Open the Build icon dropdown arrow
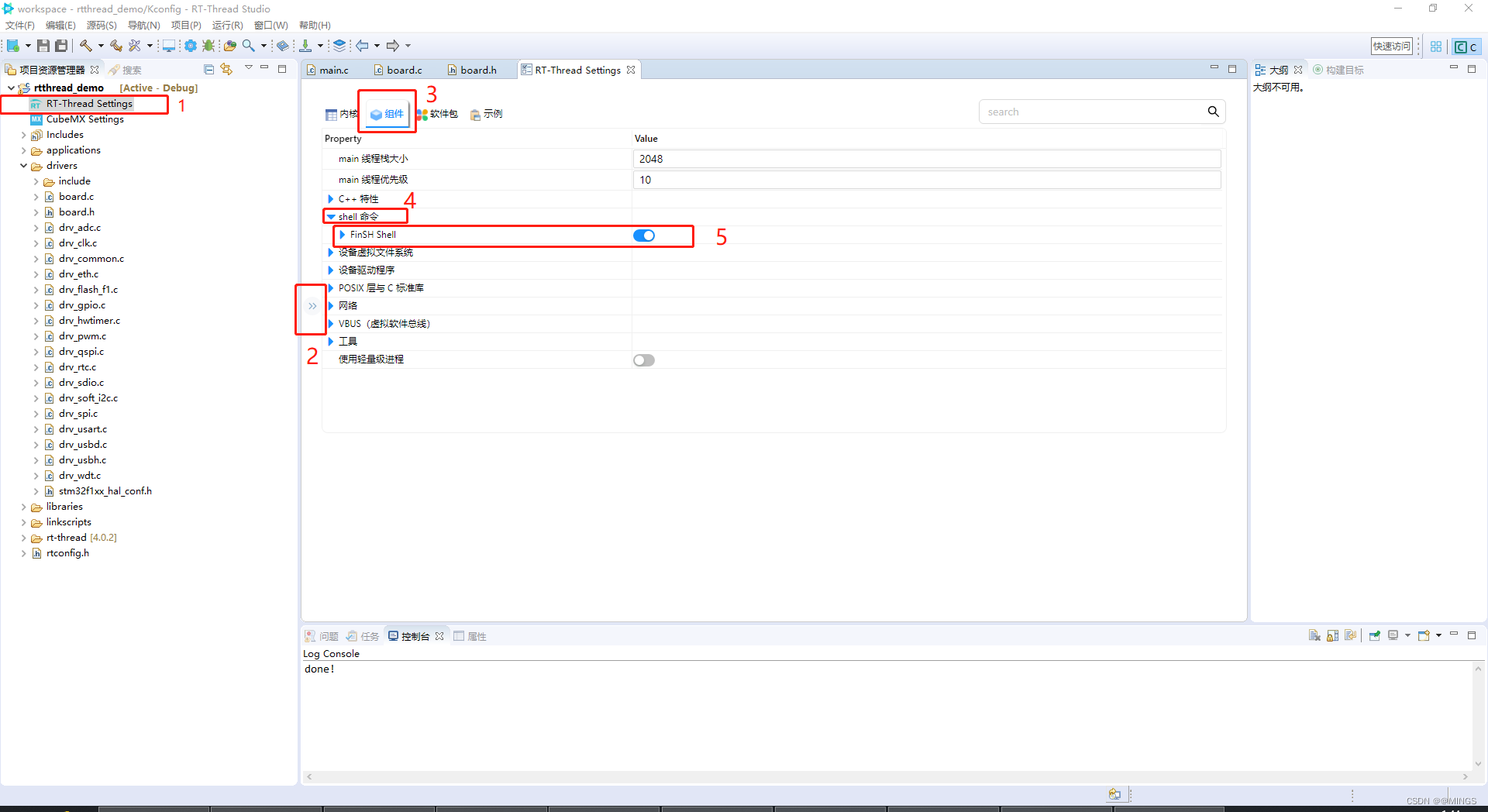 [101, 46]
